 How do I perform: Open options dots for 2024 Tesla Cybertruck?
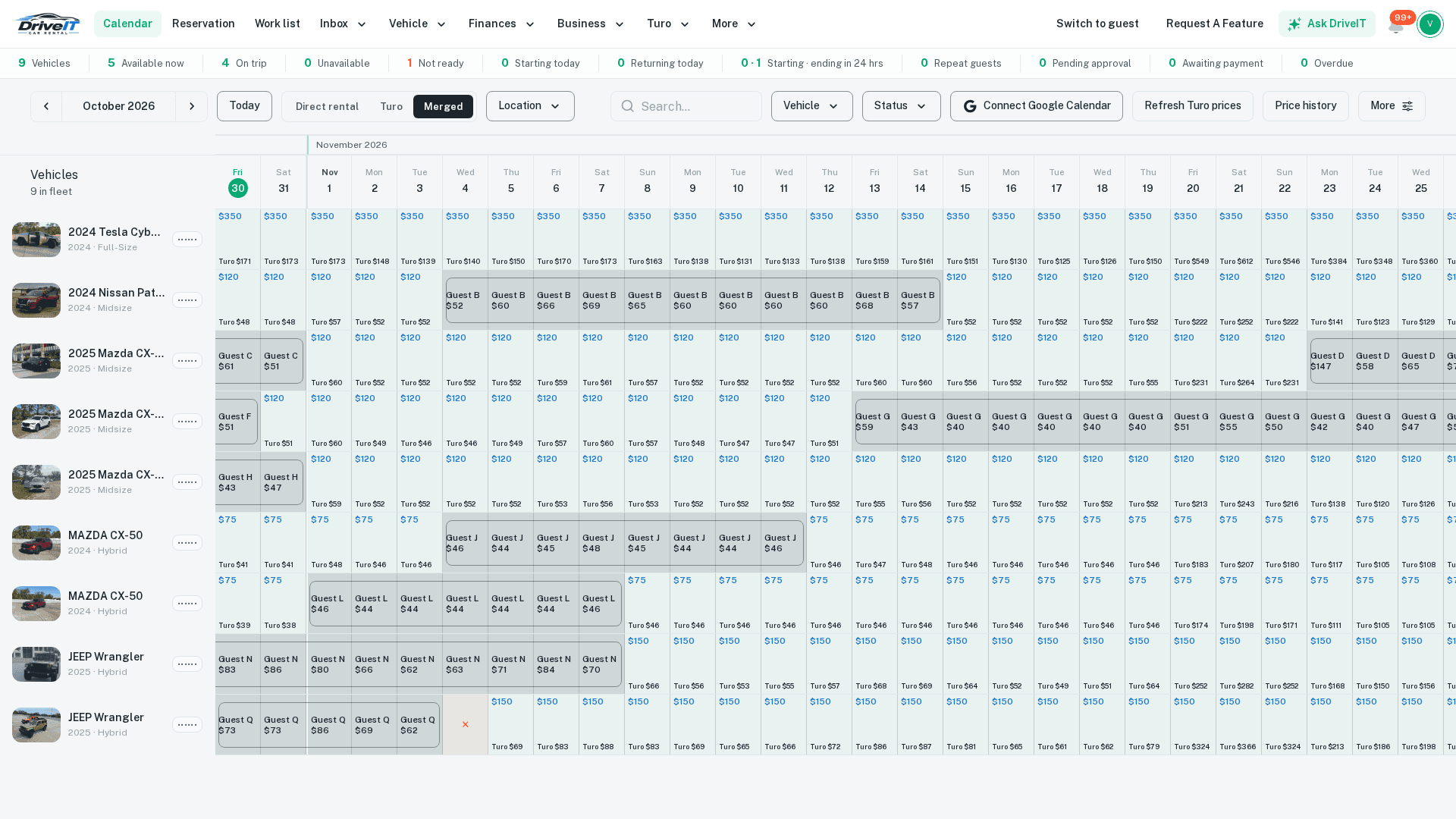point(187,240)
